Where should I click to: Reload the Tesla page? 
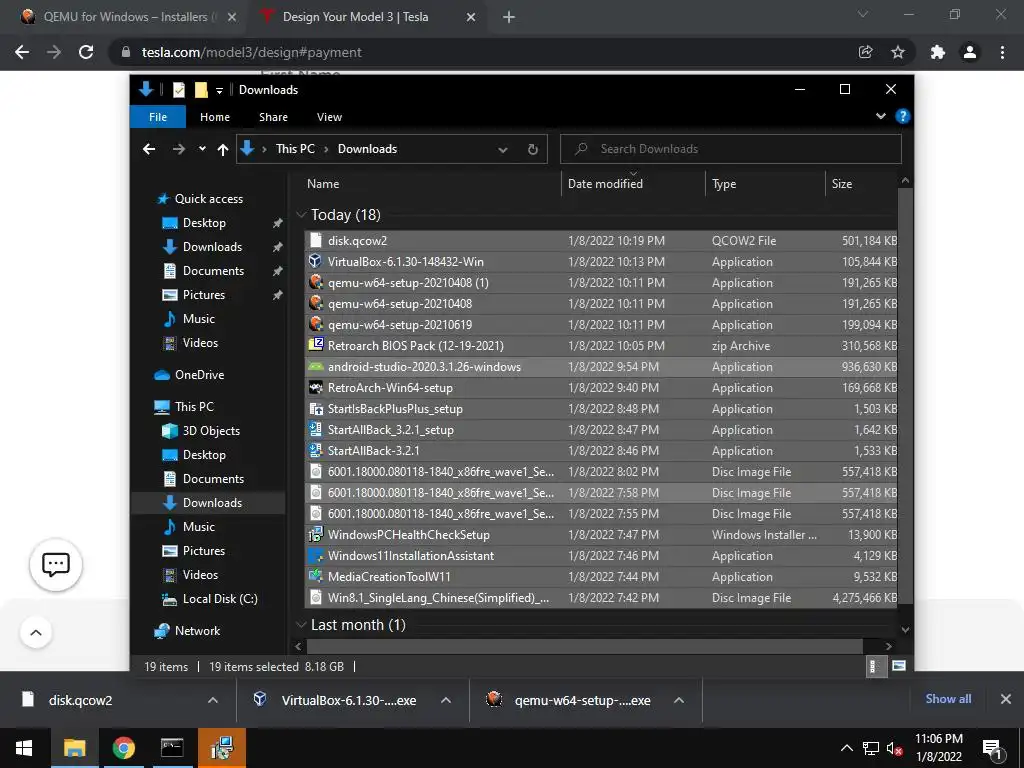[86, 52]
